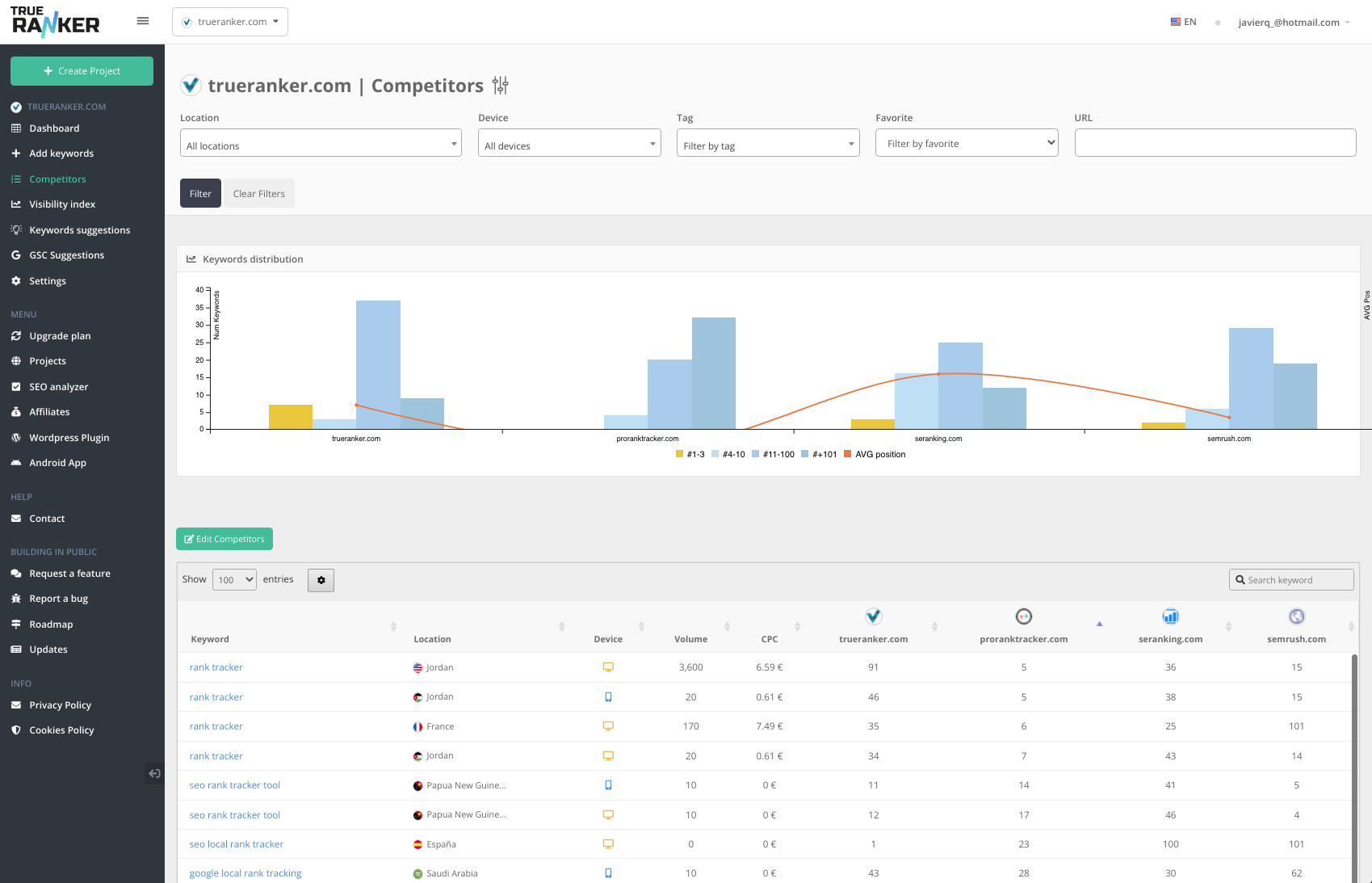This screenshot has height=883, width=1372.
Task: Click the table column settings gear icon
Action: coord(321,580)
